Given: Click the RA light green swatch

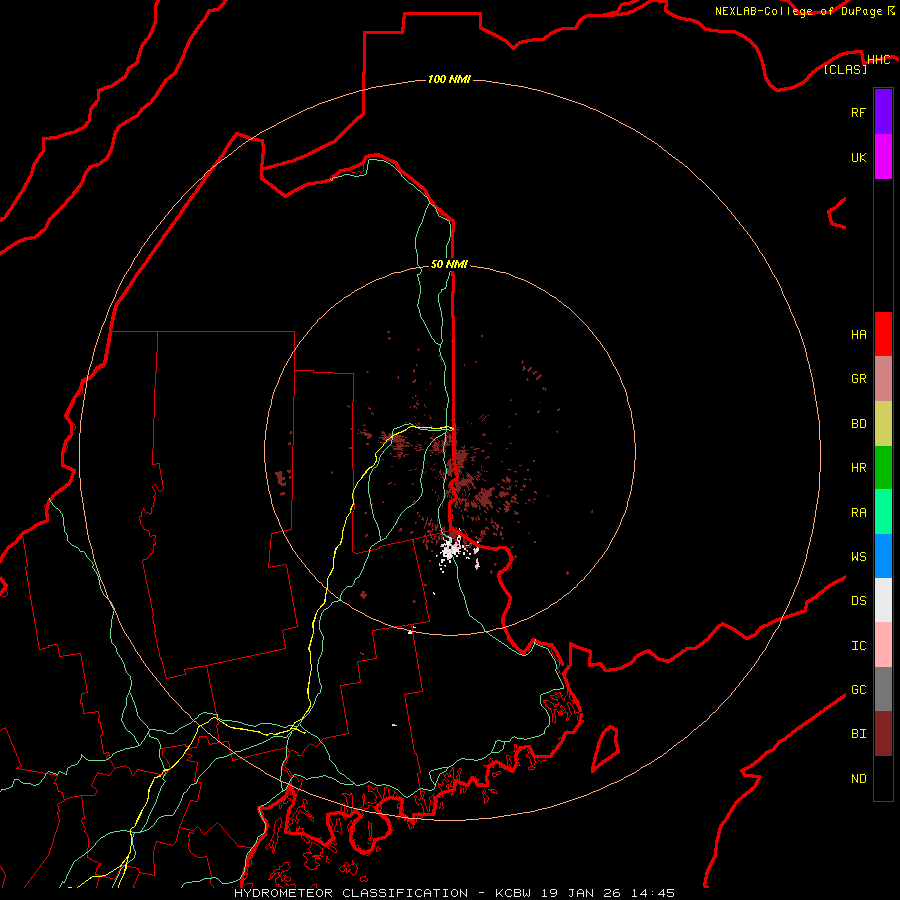Looking at the screenshot, I should (883, 512).
